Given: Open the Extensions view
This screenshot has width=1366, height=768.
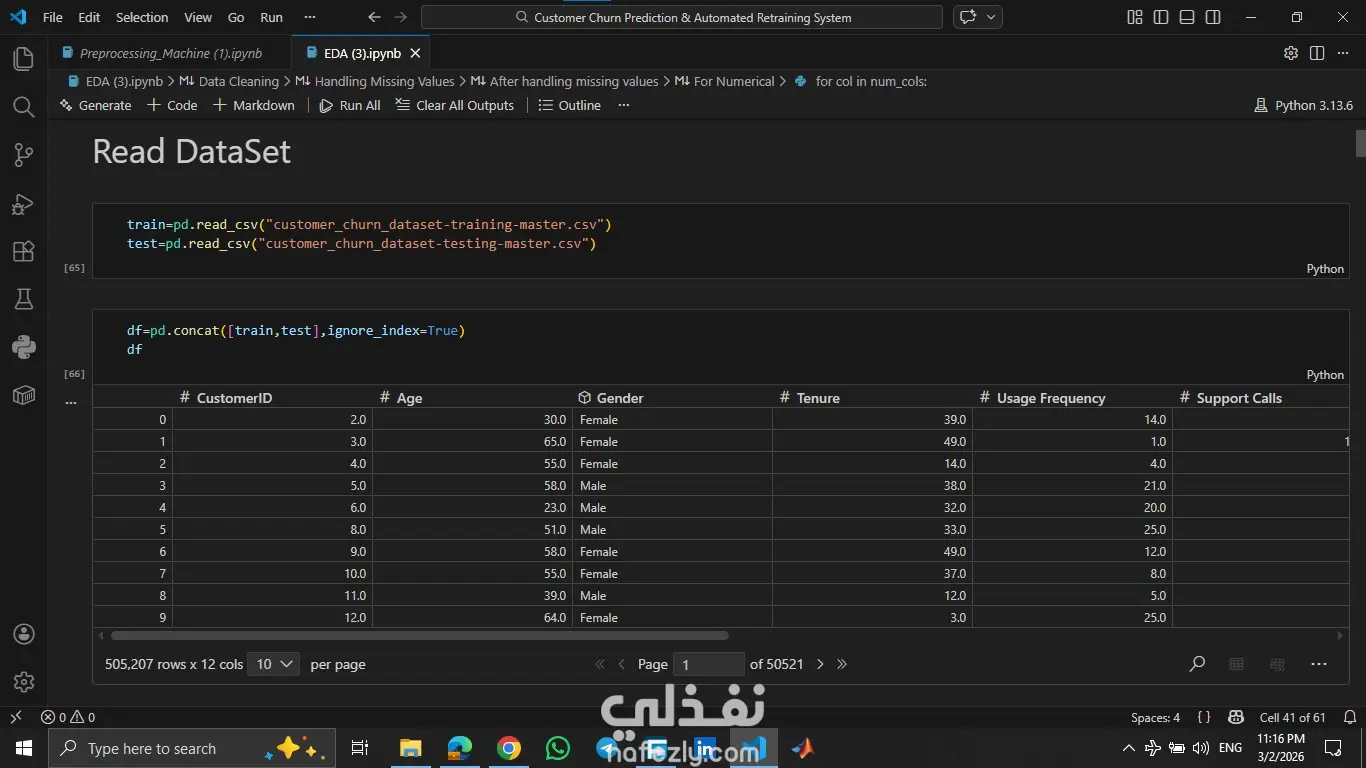Looking at the screenshot, I should pyautogui.click(x=24, y=251).
